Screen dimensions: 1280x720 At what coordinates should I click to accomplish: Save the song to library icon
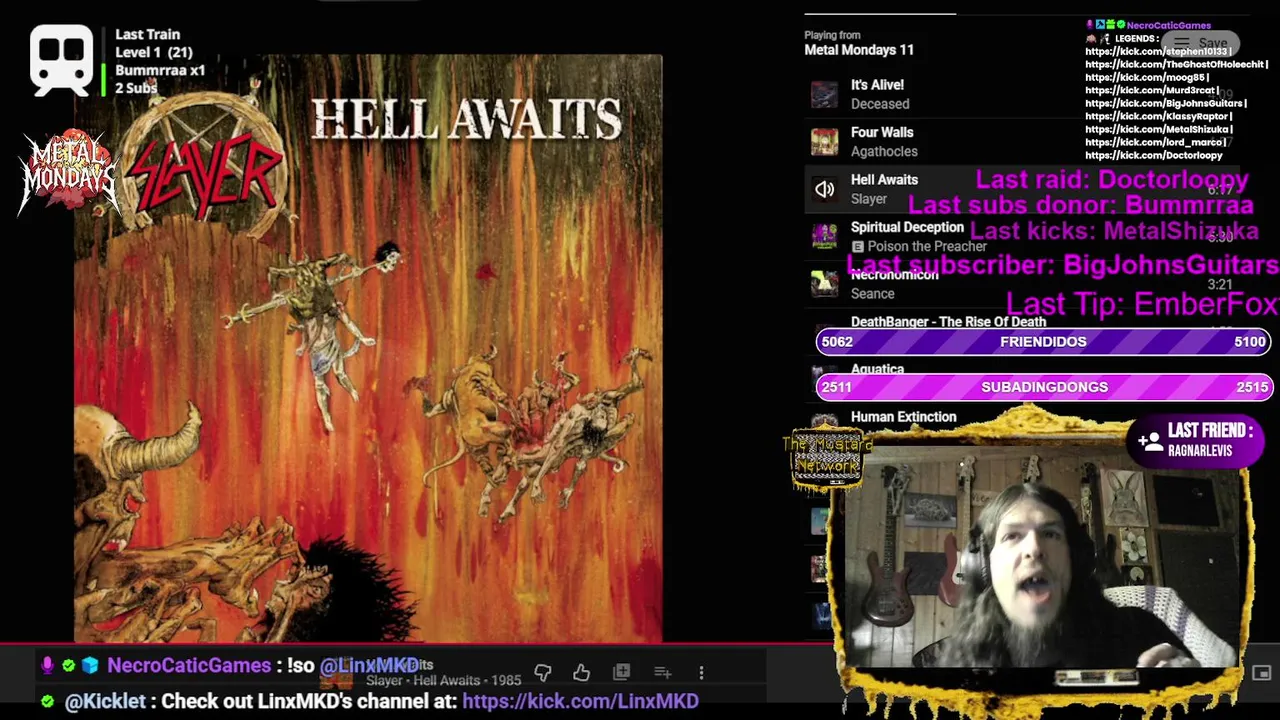(622, 673)
